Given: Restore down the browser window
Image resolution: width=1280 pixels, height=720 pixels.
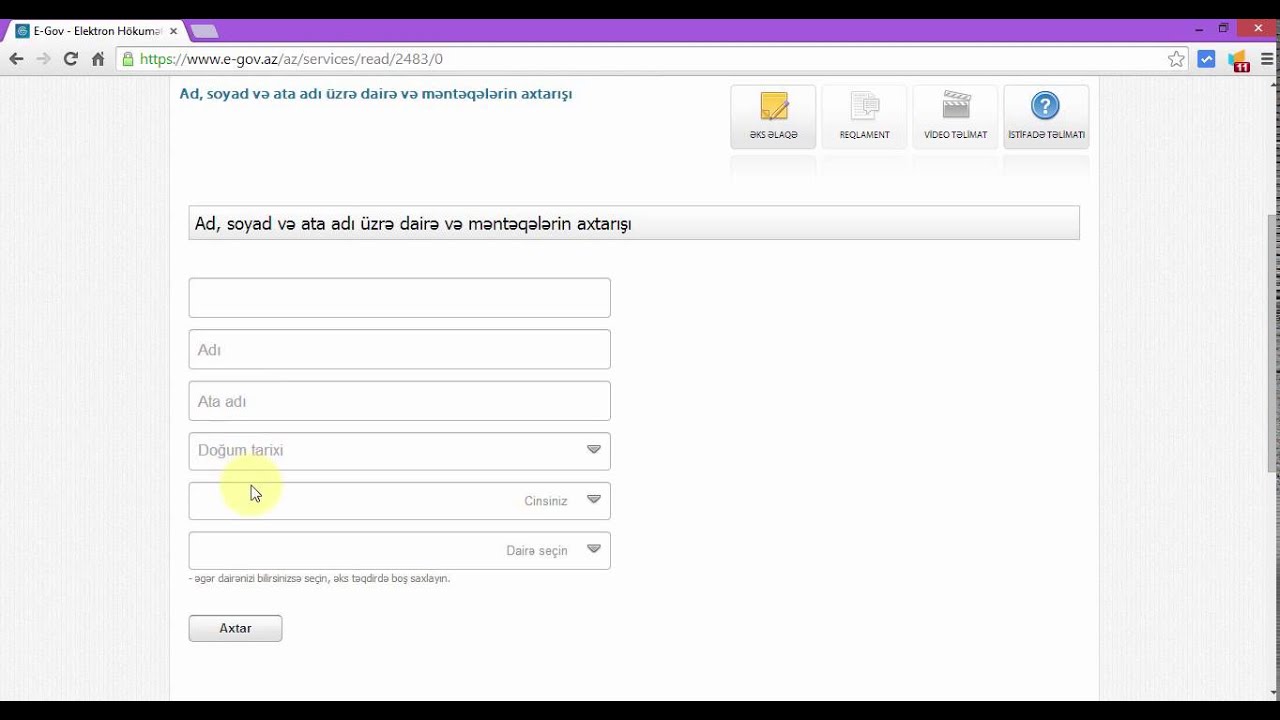Looking at the screenshot, I should point(1223,28).
